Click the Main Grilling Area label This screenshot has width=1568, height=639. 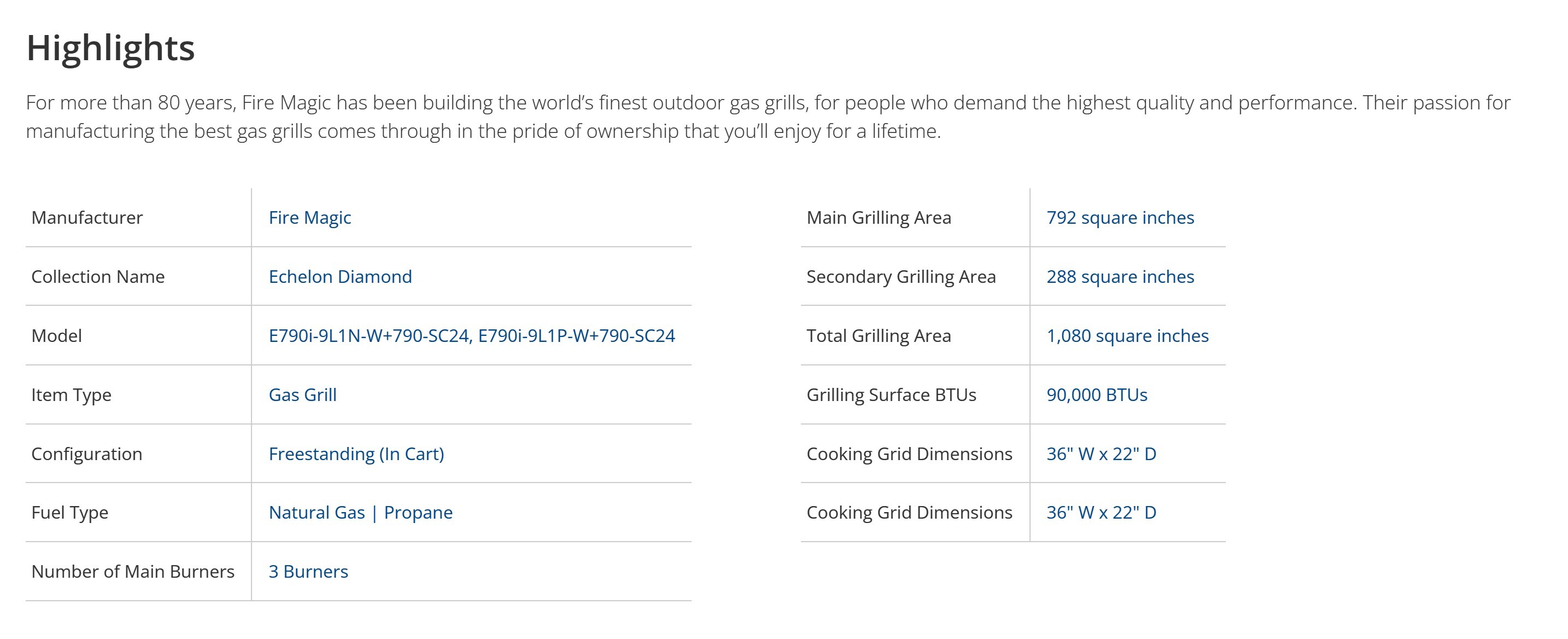coord(879,217)
